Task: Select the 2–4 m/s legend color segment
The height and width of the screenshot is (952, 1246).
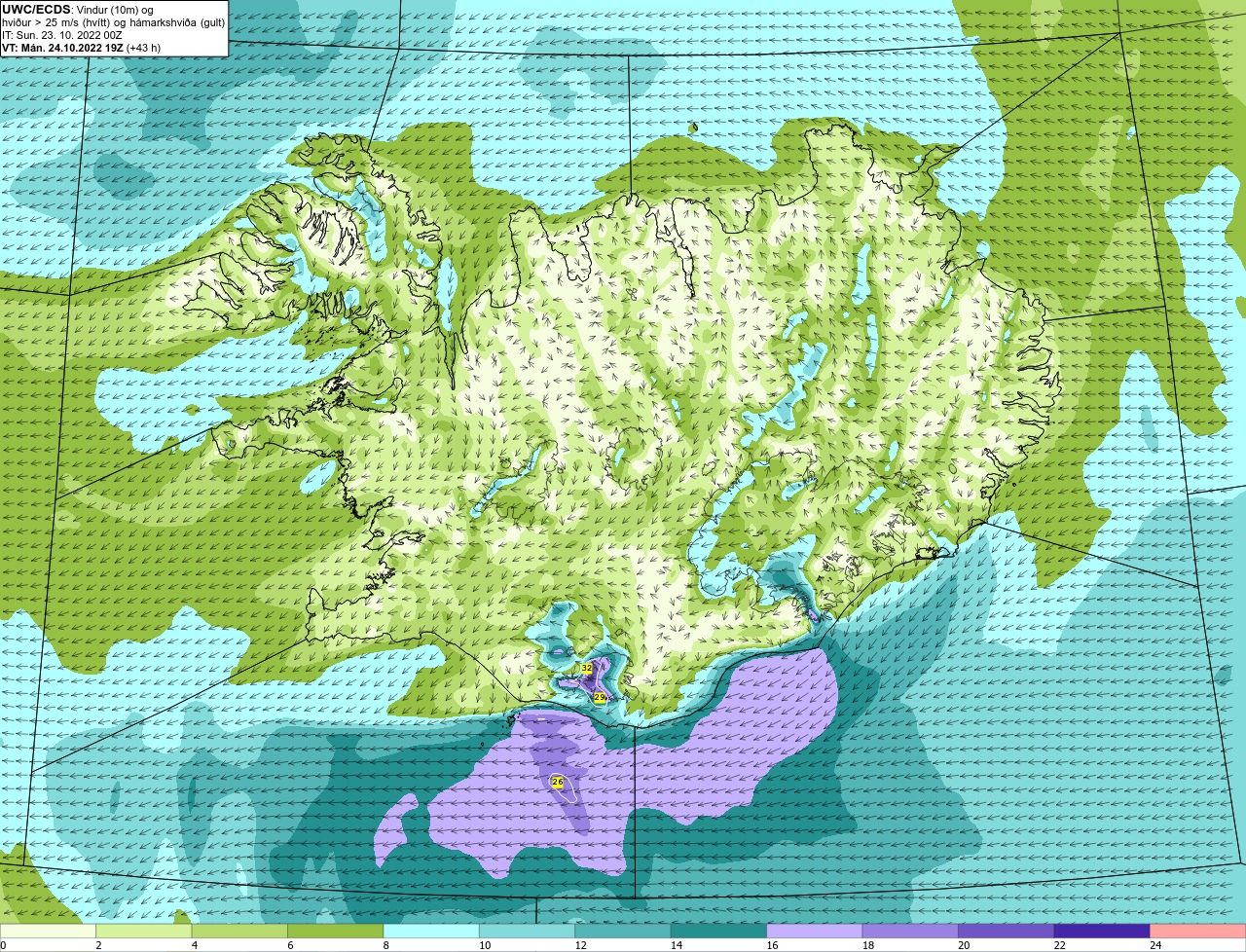Action: click(144, 931)
